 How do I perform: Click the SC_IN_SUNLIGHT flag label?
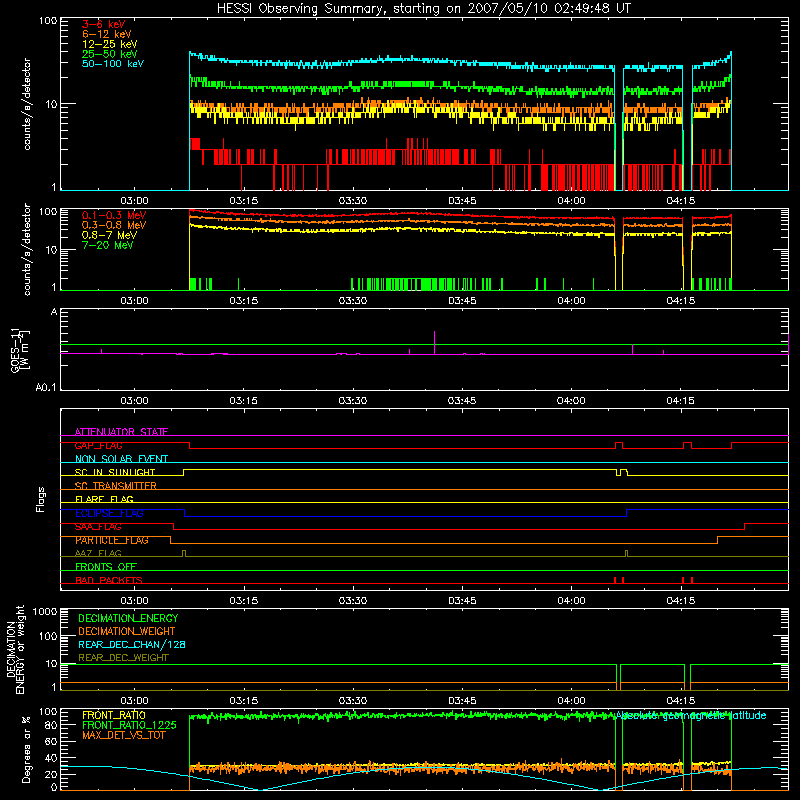tap(115, 472)
